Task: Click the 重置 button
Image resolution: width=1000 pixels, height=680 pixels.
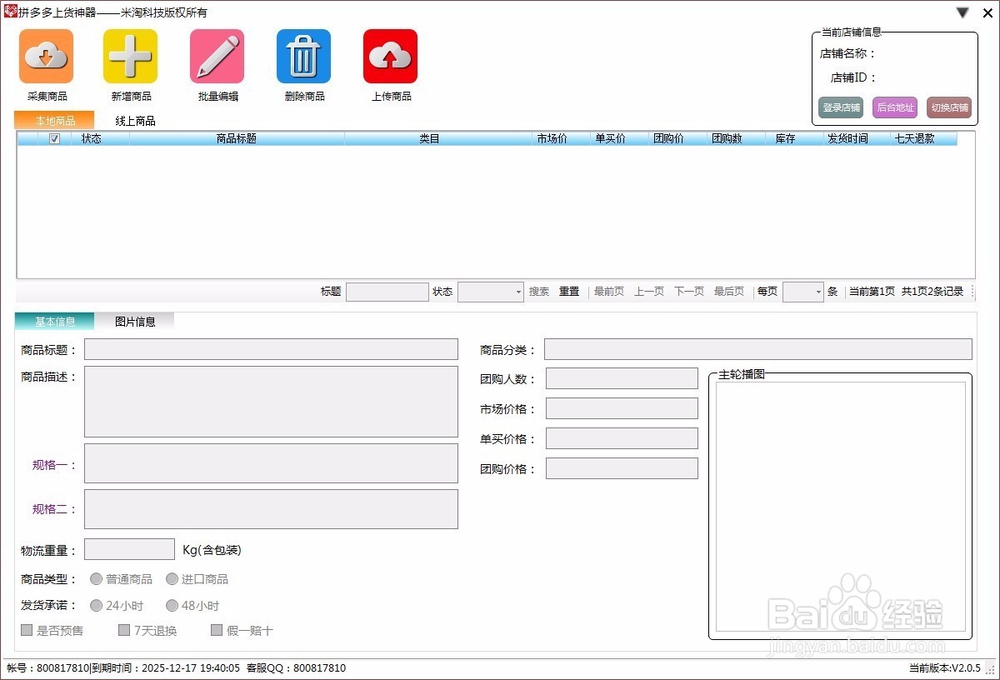Action: pos(569,292)
